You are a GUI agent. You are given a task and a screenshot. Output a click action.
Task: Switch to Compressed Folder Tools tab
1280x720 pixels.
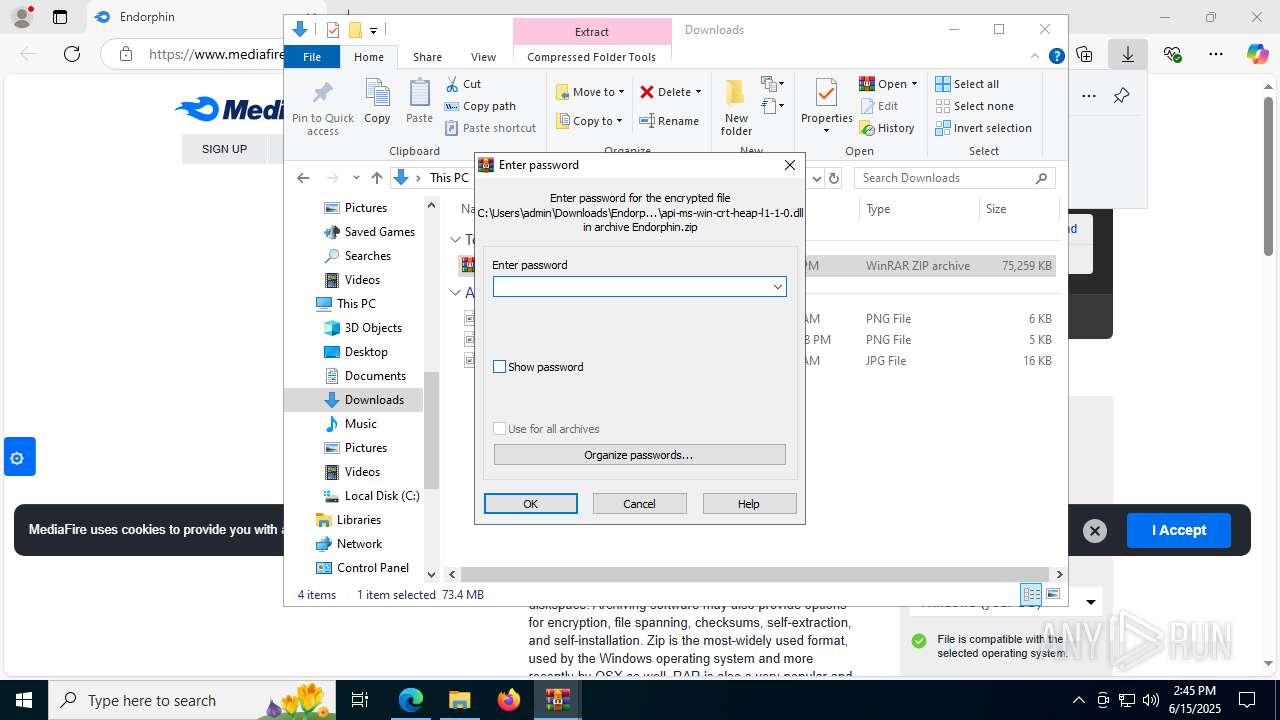pyautogui.click(x=592, y=57)
